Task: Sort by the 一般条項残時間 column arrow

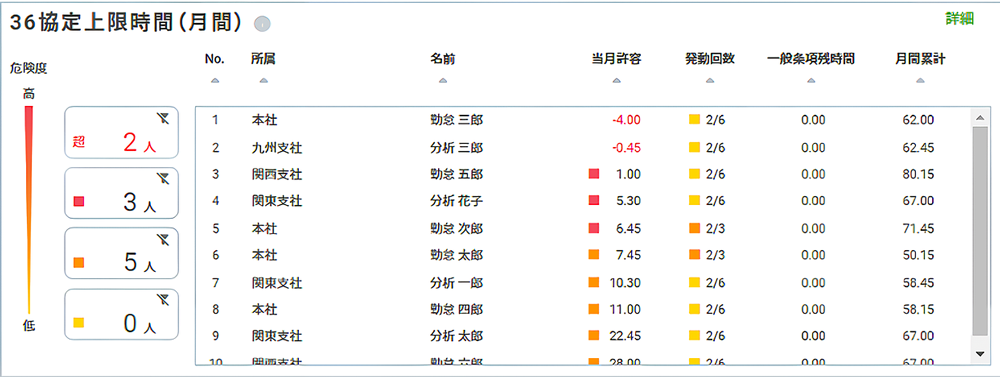Action: click(x=811, y=81)
